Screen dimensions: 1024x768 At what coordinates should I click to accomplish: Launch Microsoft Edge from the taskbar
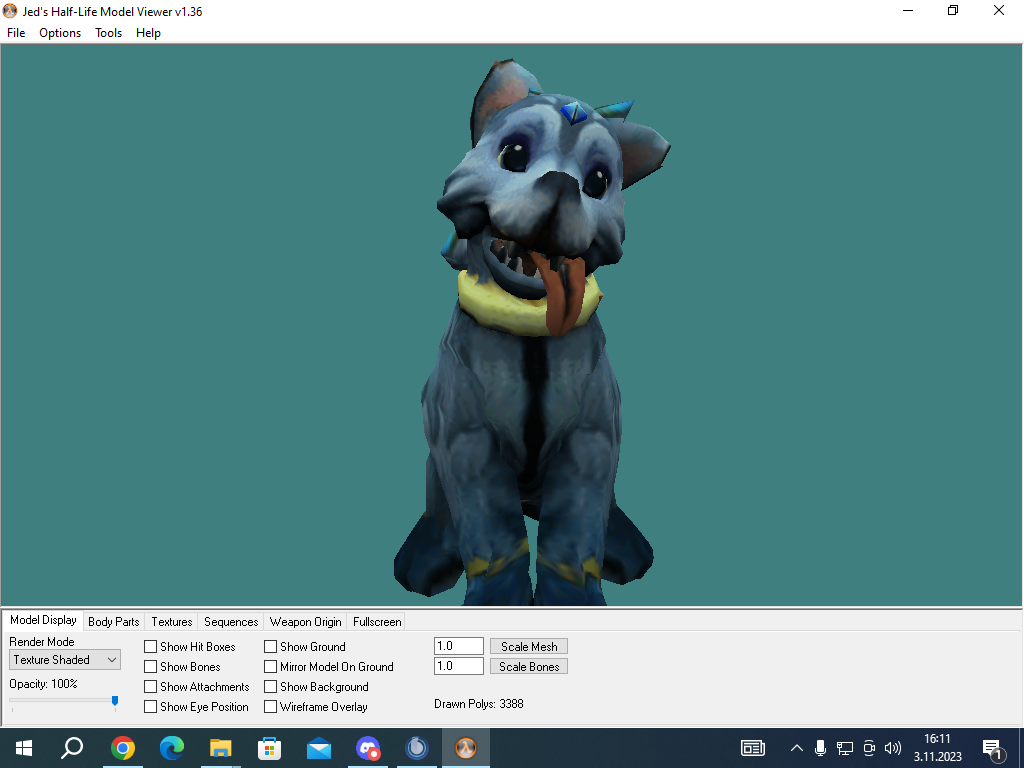click(x=172, y=748)
